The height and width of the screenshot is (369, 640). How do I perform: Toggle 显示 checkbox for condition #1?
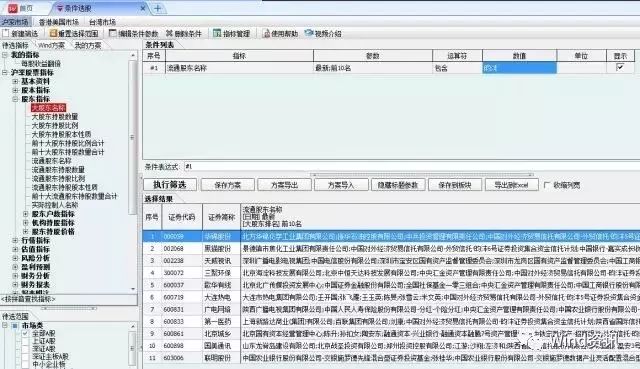[620, 67]
